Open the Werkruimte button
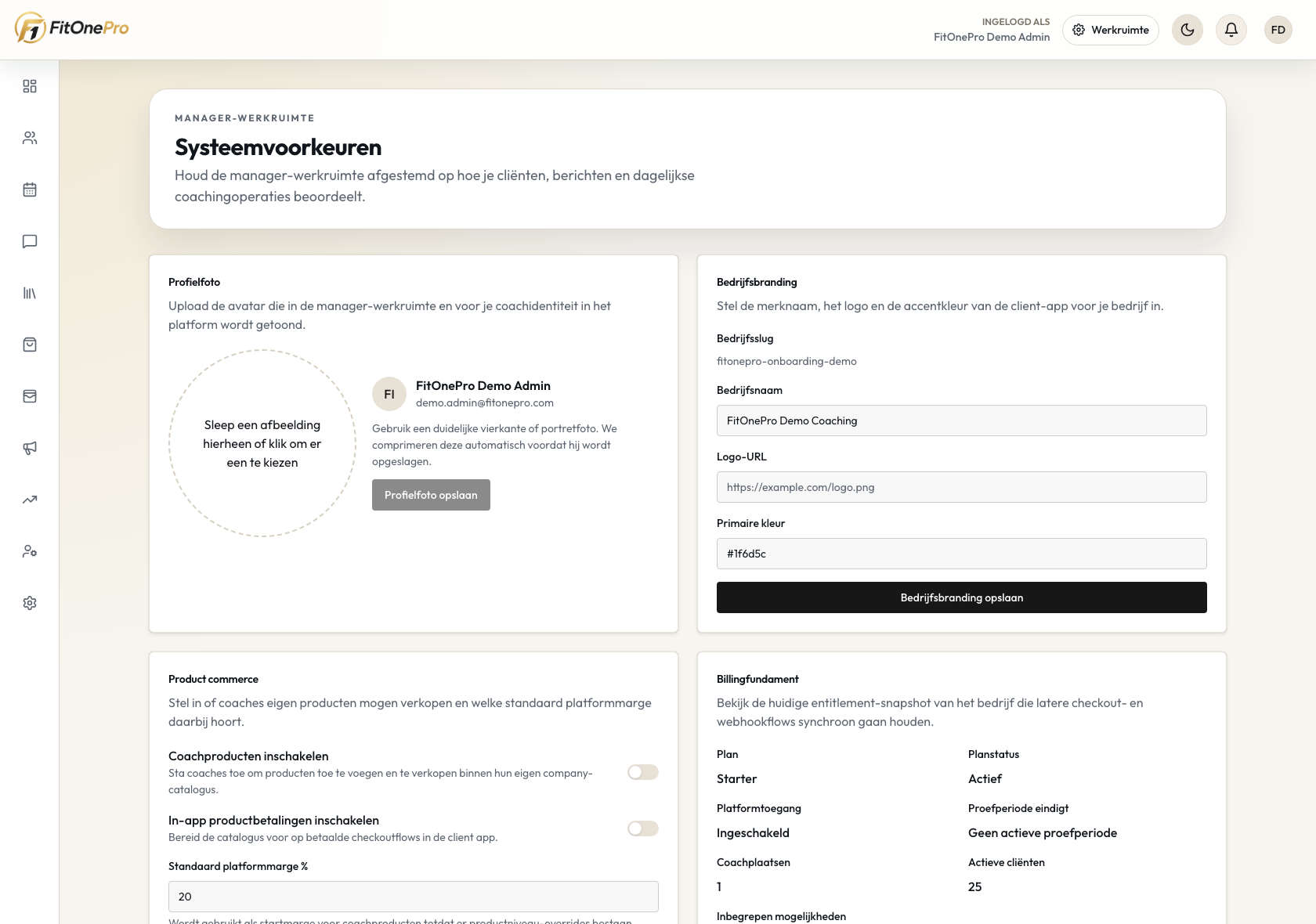Image resolution: width=1316 pixels, height=924 pixels. (1111, 30)
